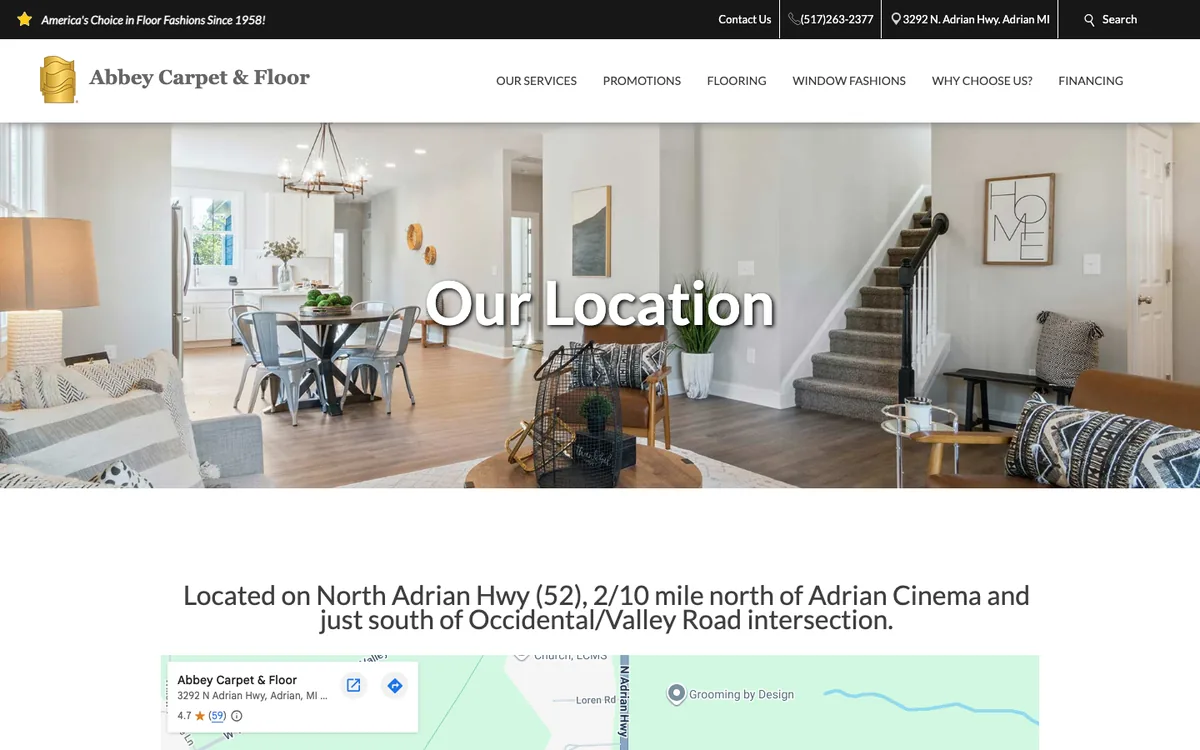
Task: Click the living room hero banner image
Action: (x=600, y=305)
